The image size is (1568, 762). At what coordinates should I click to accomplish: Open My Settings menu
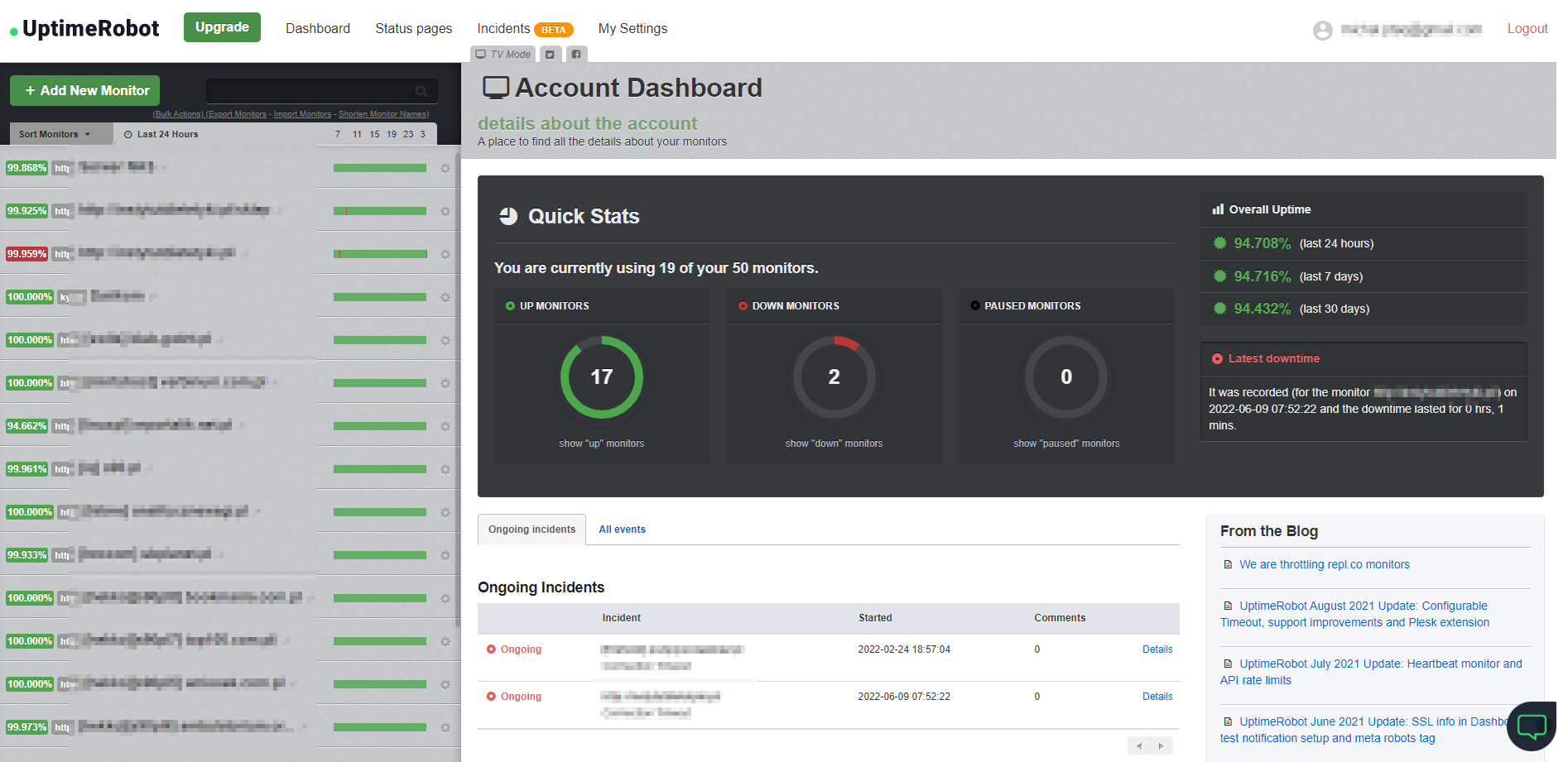tap(632, 29)
